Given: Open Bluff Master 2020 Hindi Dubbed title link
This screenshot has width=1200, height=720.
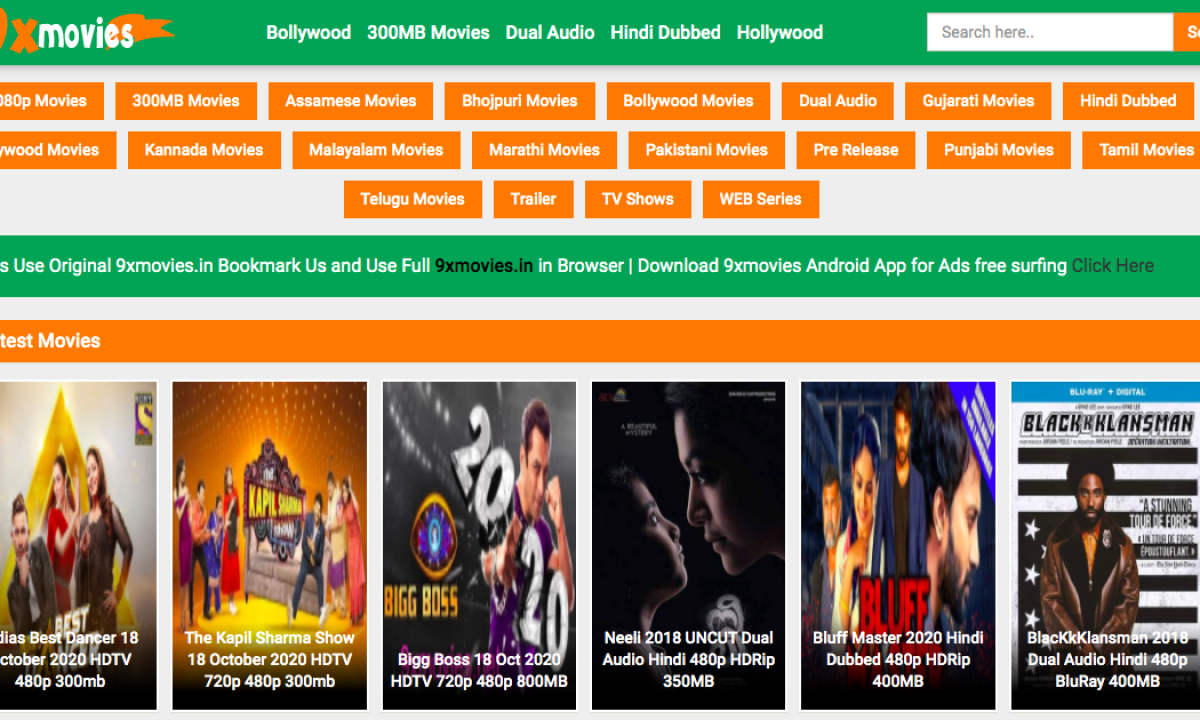Looking at the screenshot, I should (897, 659).
